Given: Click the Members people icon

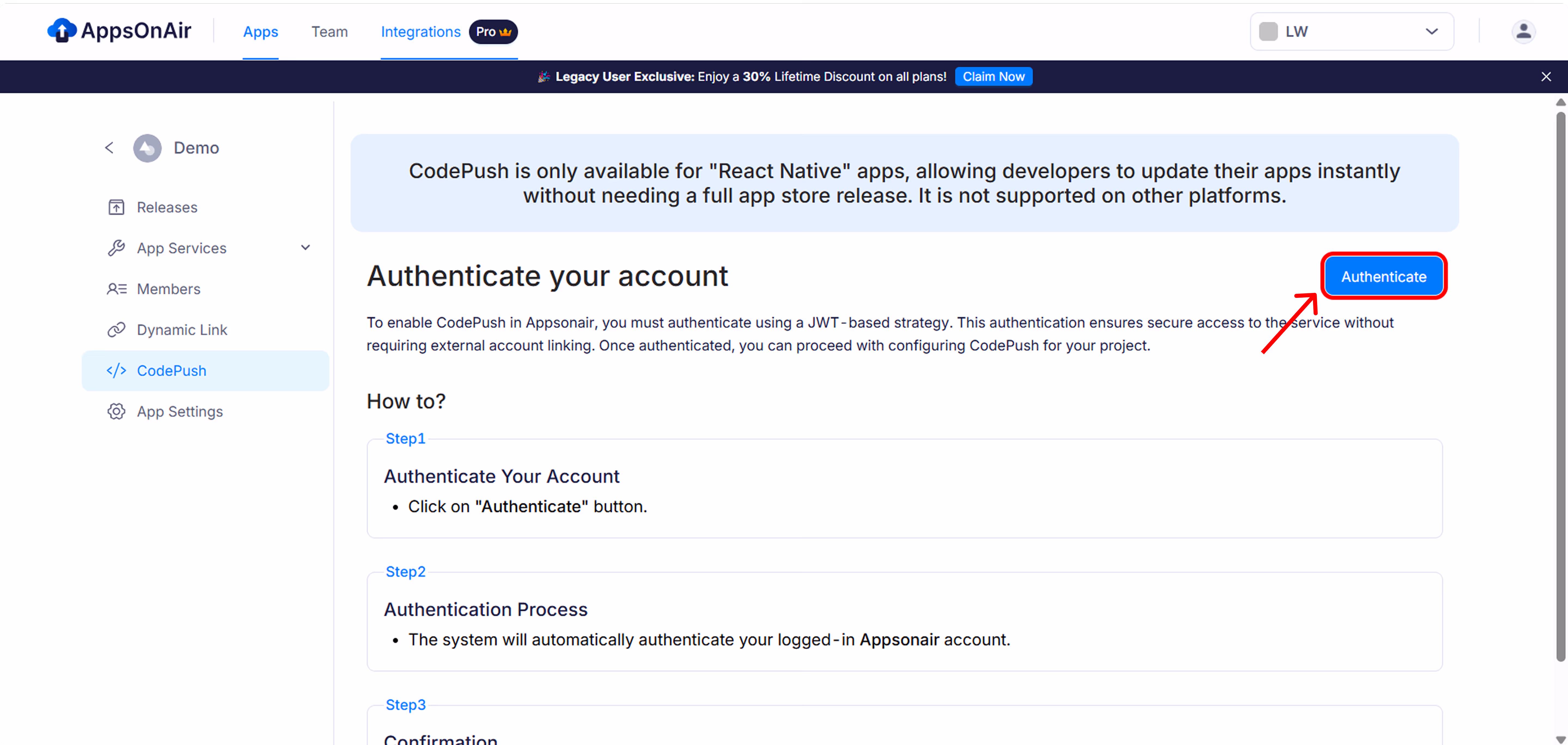Looking at the screenshot, I should [117, 289].
